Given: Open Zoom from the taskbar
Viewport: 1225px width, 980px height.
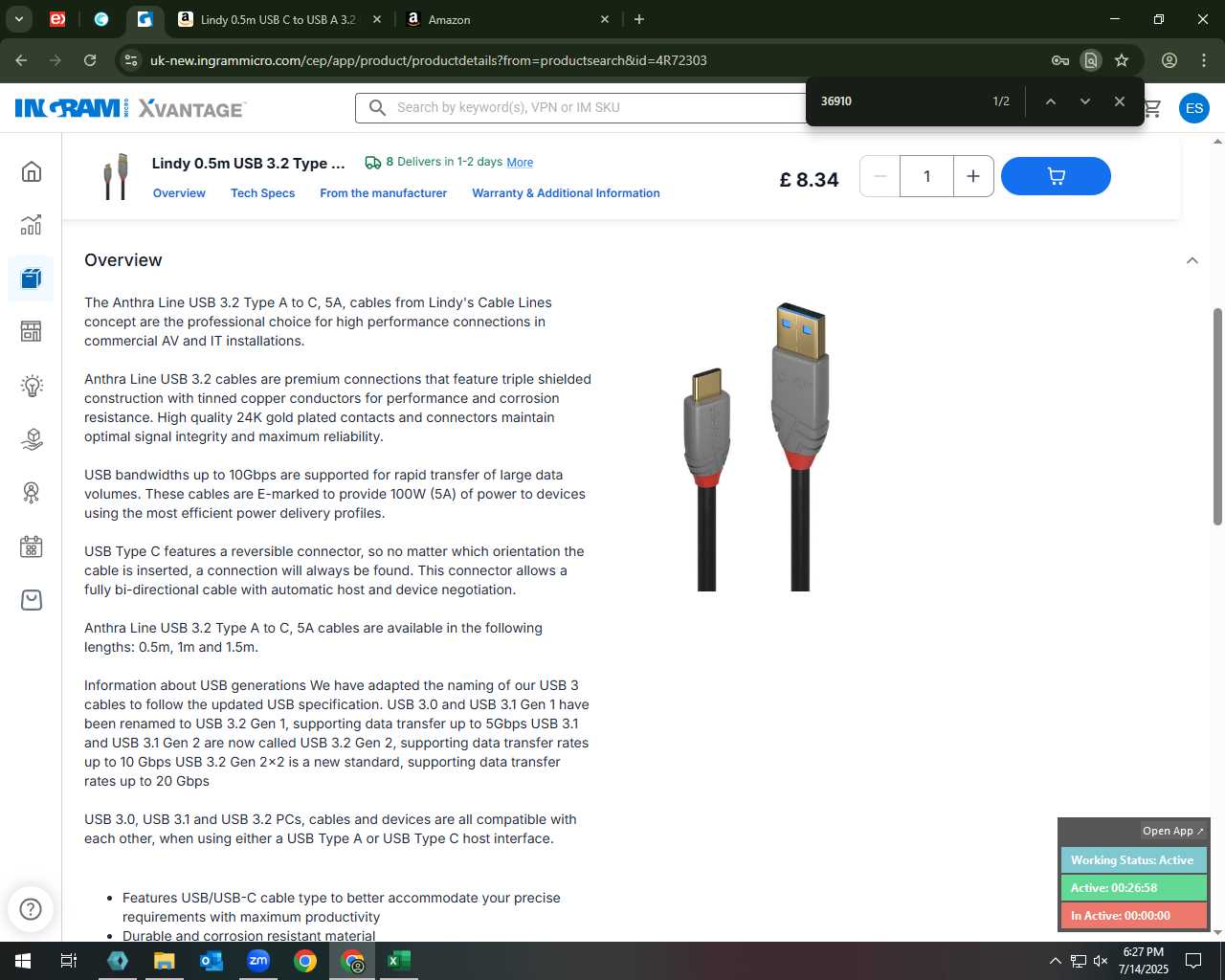Looking at the screenshot, I should [258, 961].
